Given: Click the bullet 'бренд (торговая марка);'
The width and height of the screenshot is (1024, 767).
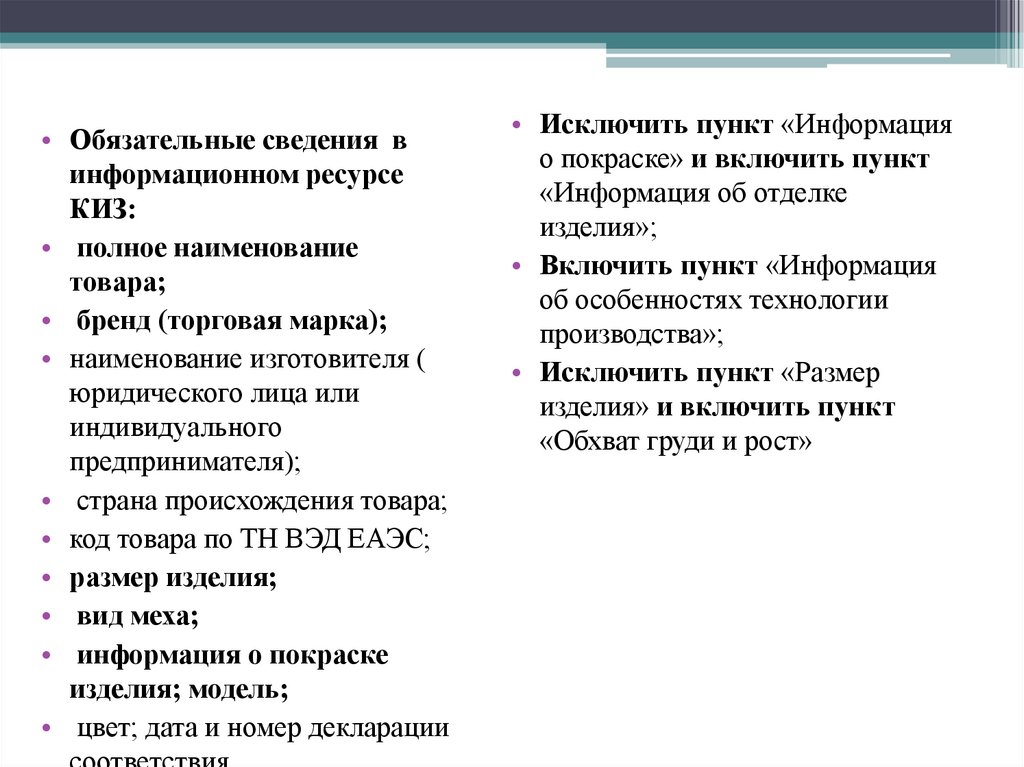Looking at the screenshot, I should pyautogui.click(x=231, y=321).
